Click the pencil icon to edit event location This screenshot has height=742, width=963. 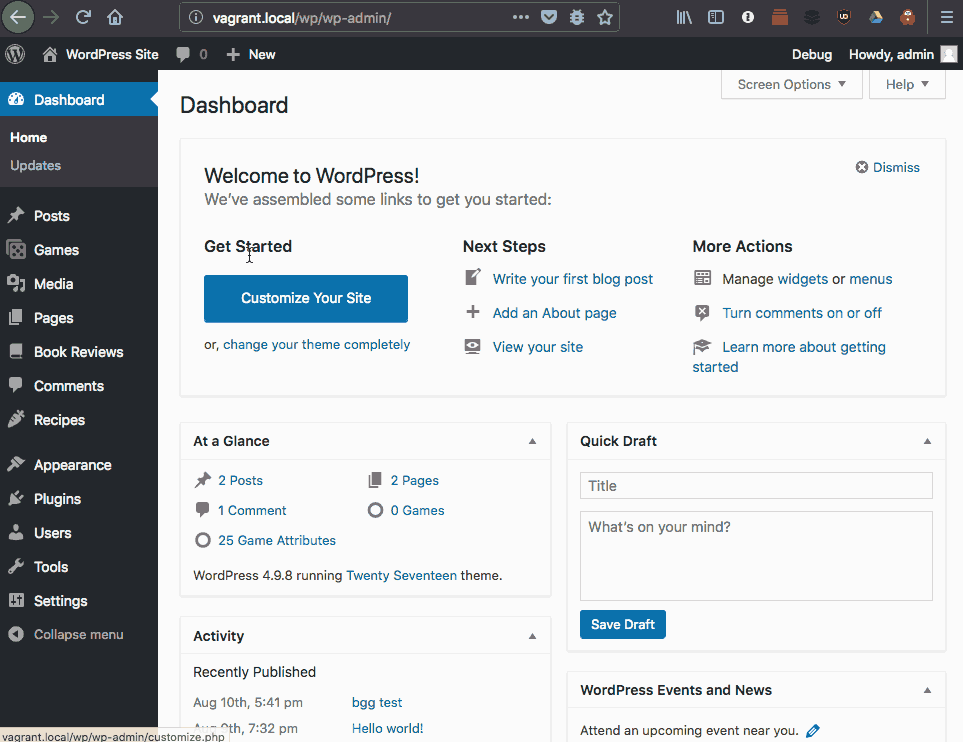(x=813, y=730)
